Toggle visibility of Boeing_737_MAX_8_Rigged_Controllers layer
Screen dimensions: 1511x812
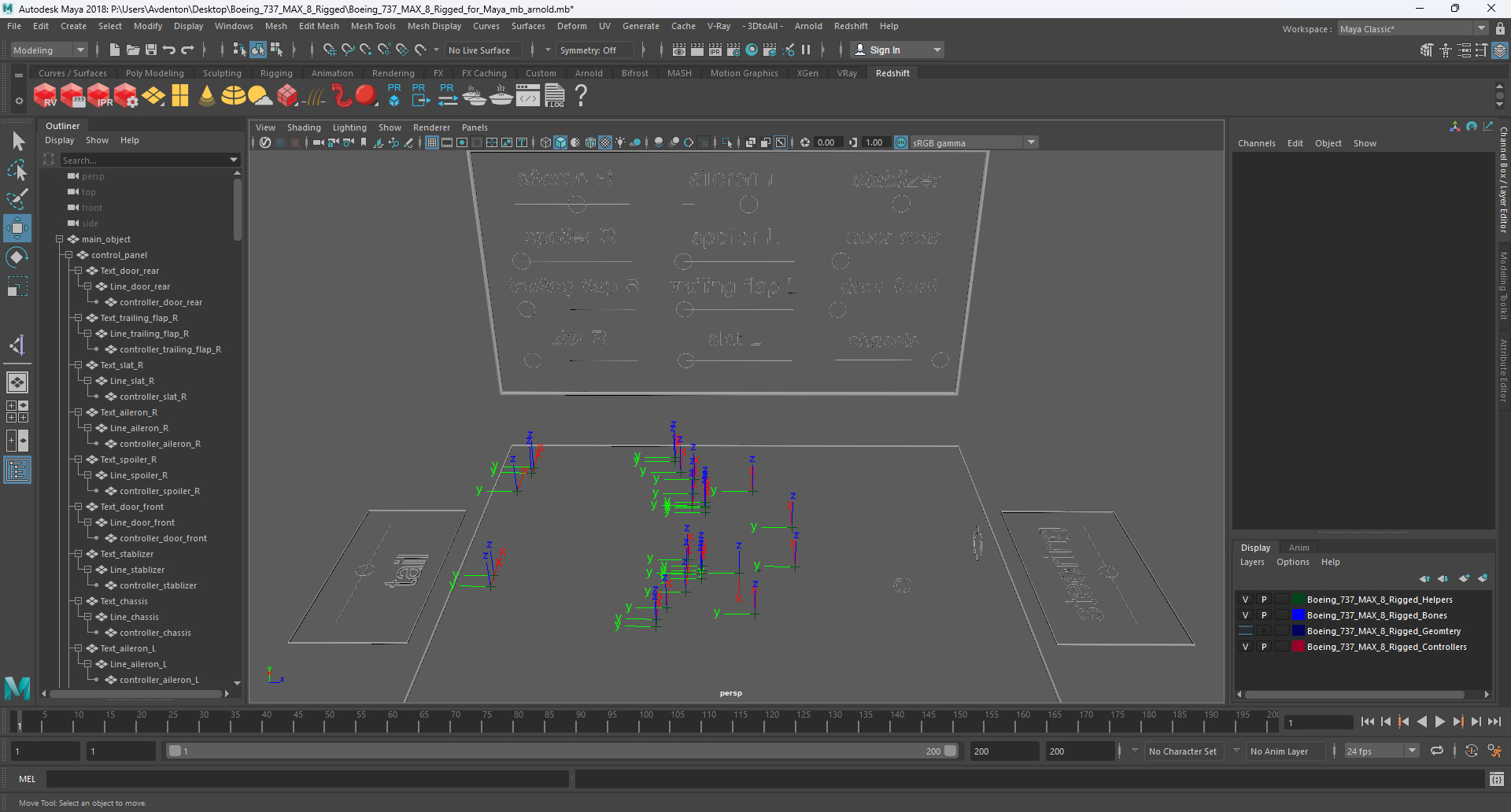click(x=1245, y=647)
